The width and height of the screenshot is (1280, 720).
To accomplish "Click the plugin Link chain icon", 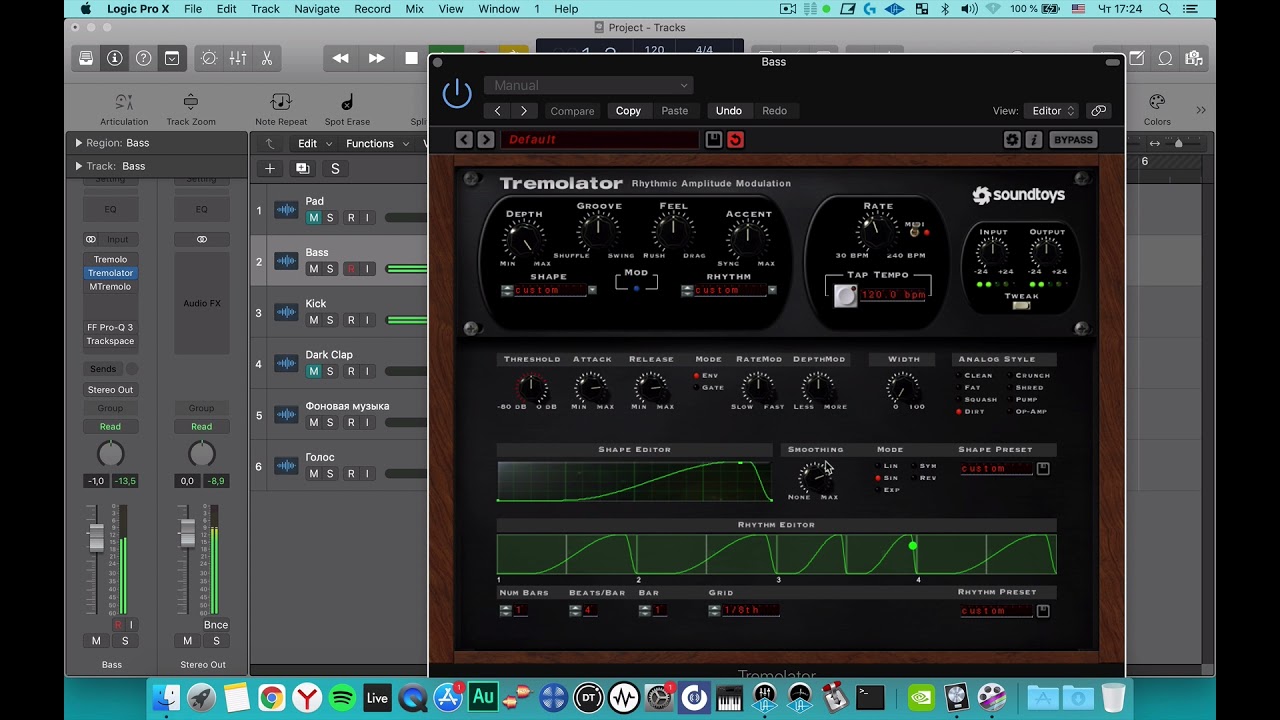I will tap(1098, 111).
